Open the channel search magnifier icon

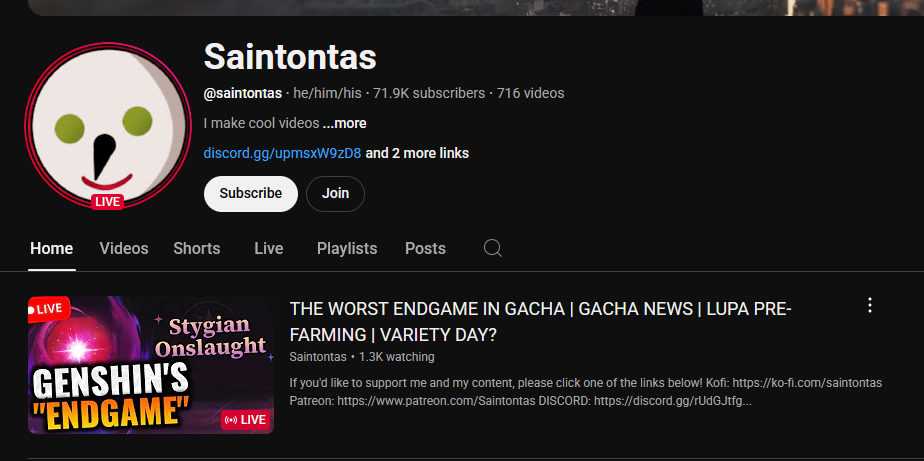click(x=493, y=248)
